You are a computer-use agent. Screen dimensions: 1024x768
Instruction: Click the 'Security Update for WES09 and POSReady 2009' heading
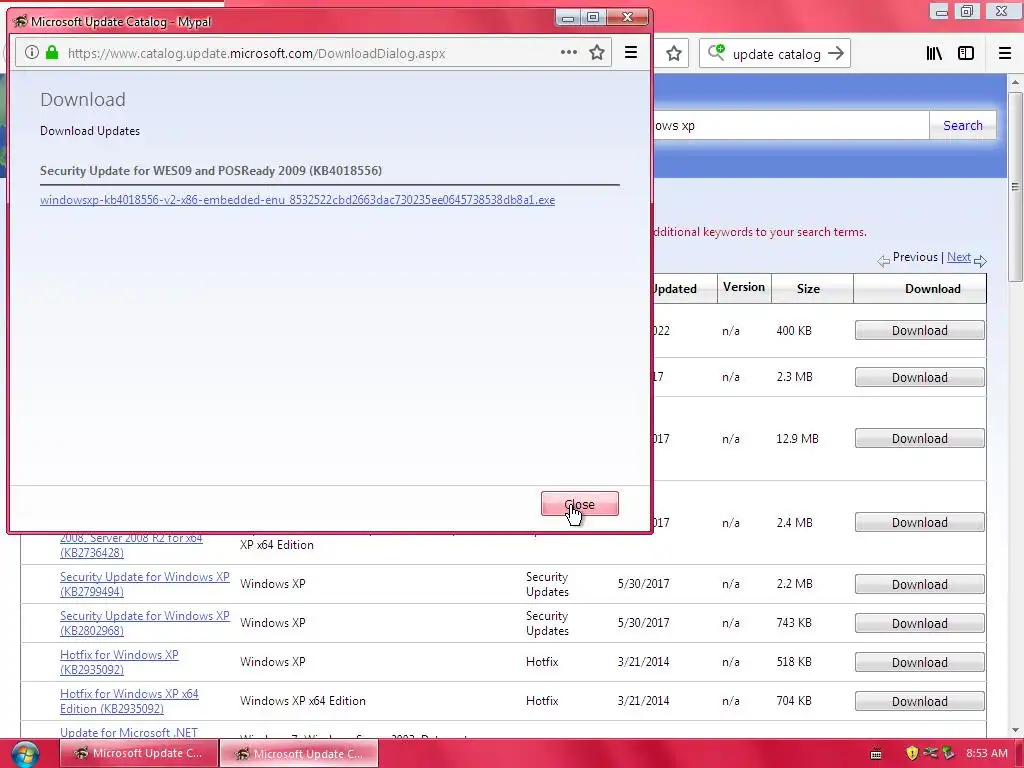211,170
